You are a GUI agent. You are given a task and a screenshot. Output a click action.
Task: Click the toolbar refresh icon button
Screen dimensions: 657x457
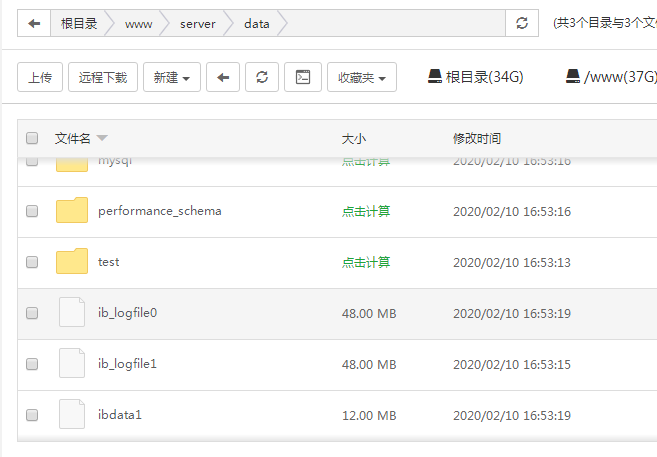(262, 77)
